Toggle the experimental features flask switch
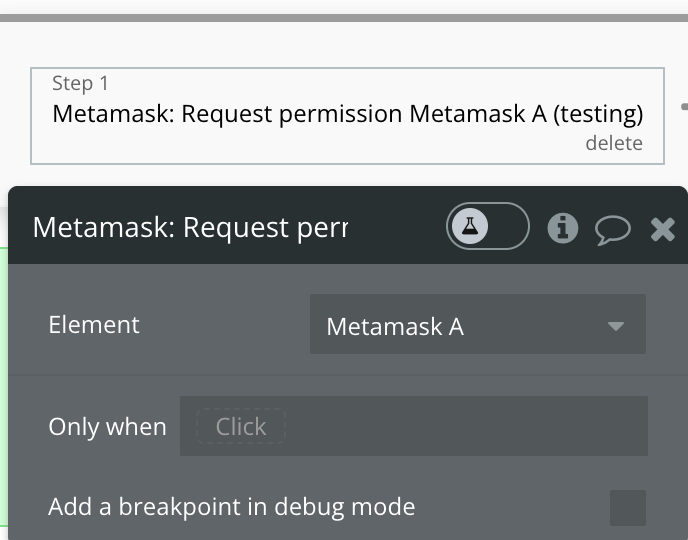 tap(487, 226)
